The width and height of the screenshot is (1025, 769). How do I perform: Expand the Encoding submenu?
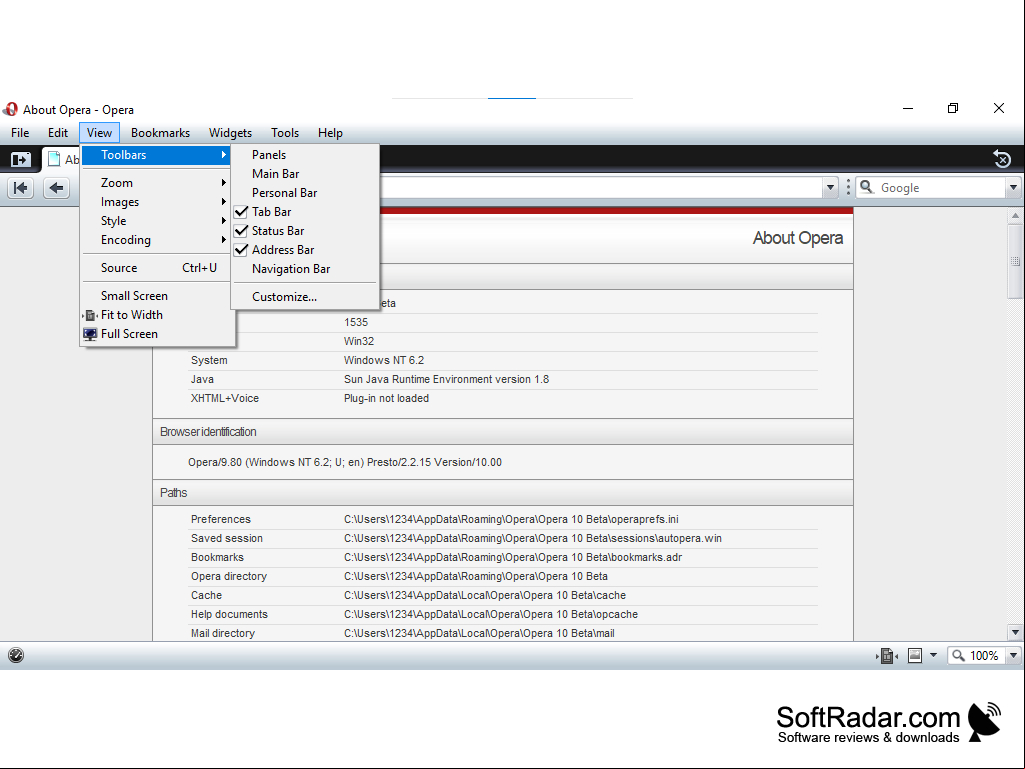click(157, 240)
